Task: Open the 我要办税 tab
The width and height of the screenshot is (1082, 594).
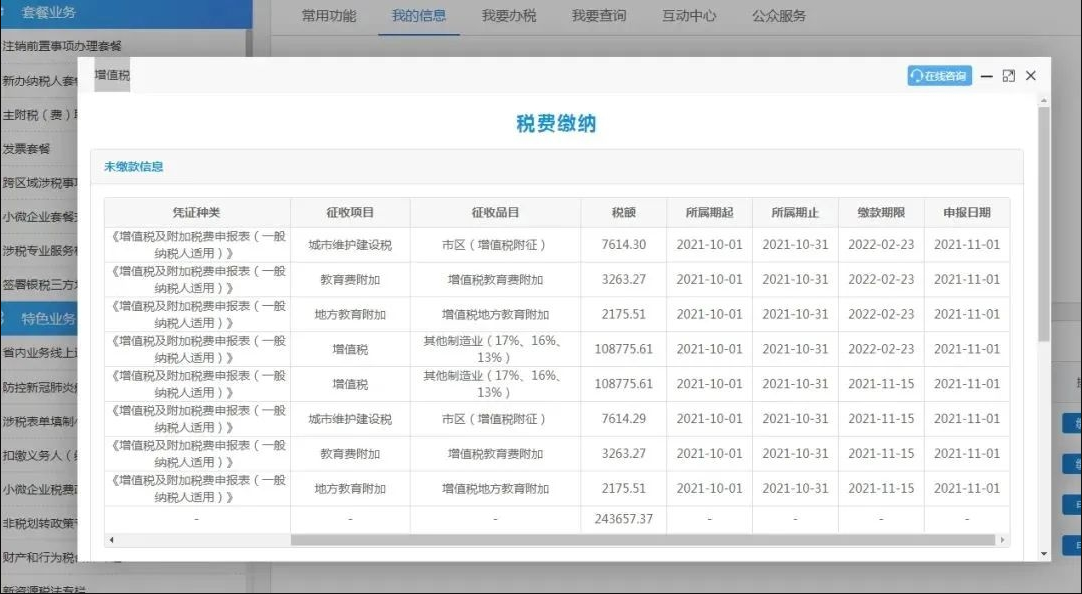Action: 508,16
